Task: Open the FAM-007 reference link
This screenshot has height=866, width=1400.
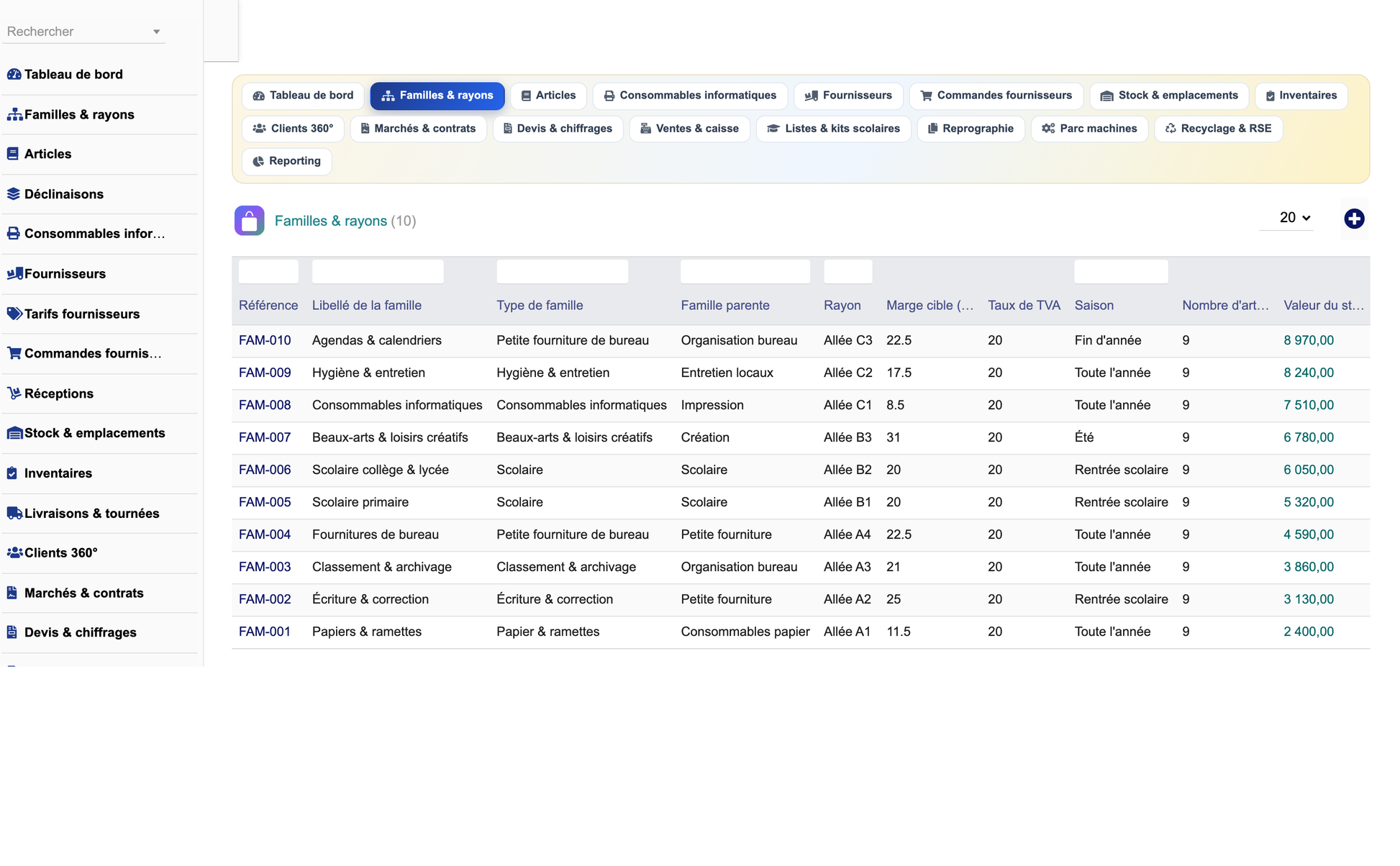Action: pos(265,437)
